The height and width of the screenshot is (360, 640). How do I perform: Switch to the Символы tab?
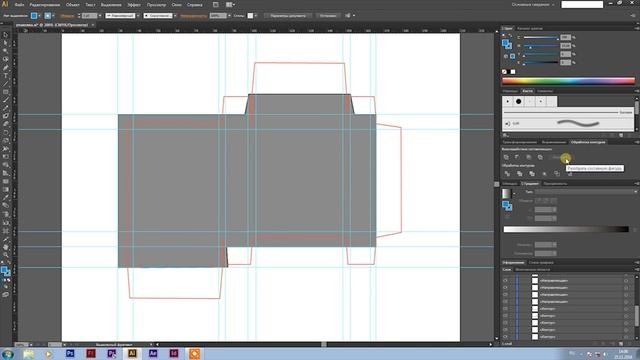545,91
